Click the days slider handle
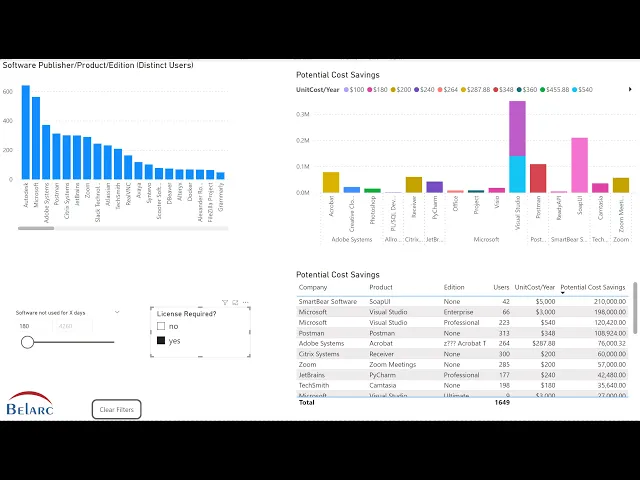Screen dimensions: 640x480 pyautogui.click(x=27, y=342)
